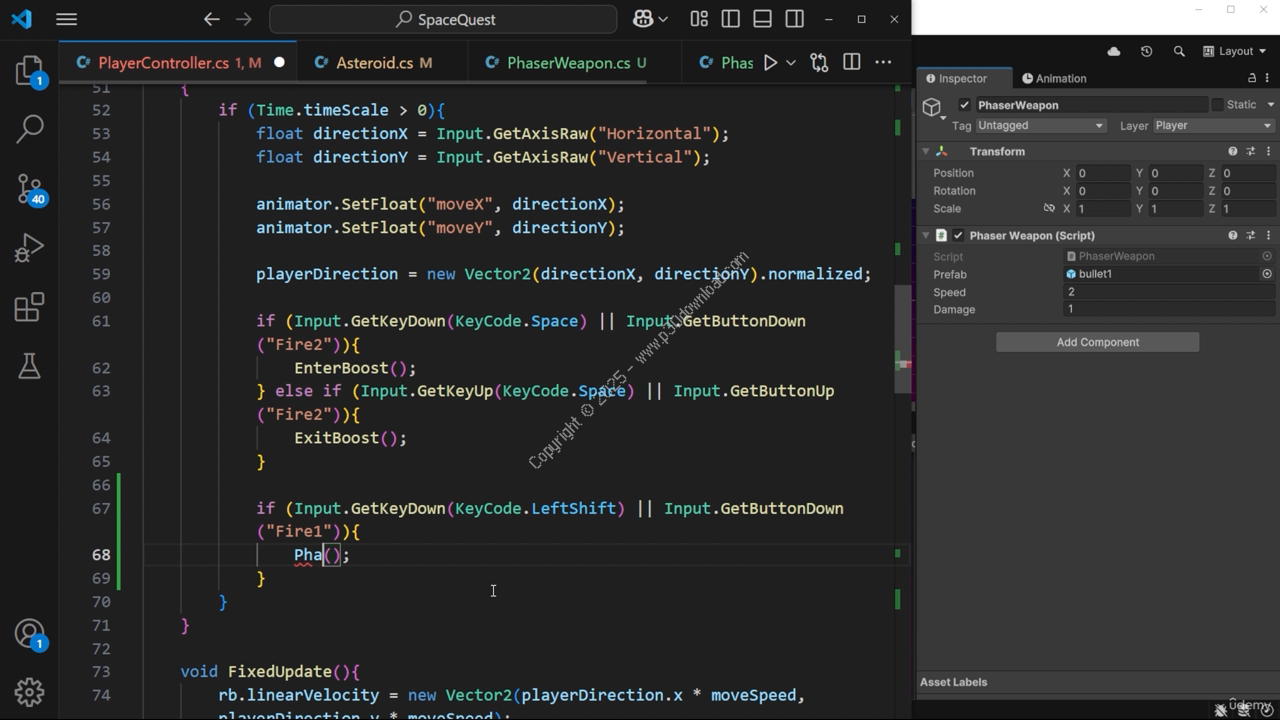Open the Copilot chat icon
The image size is (1280, 720).
coord(643,19)
